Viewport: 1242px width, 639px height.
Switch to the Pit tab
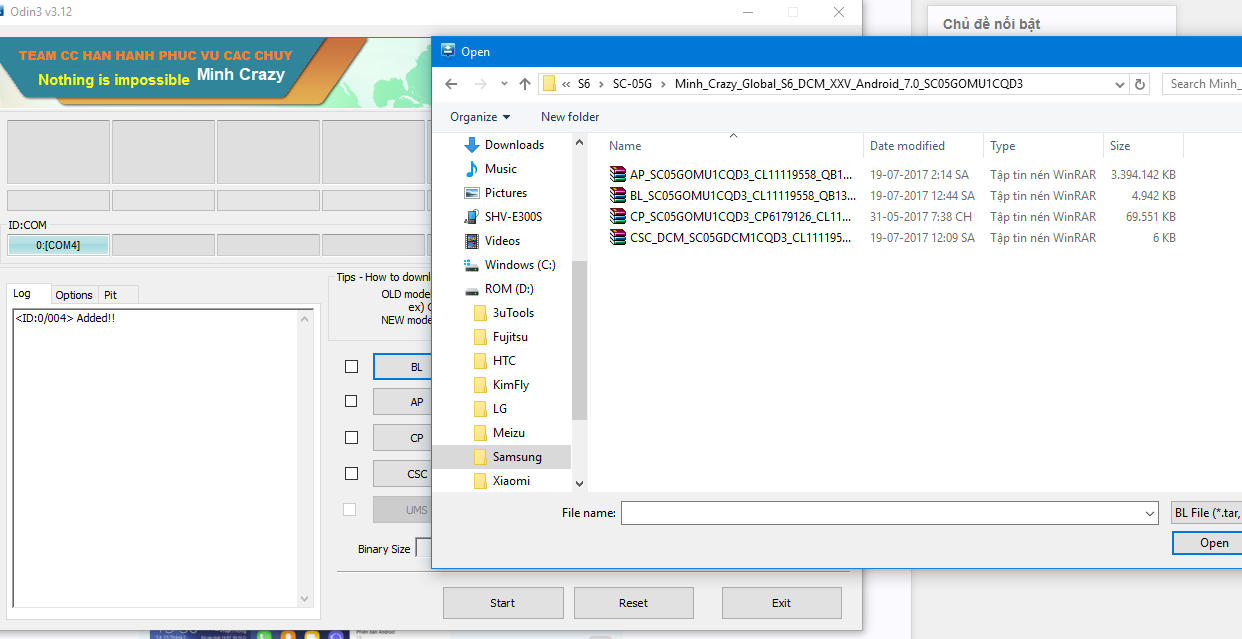pos(111,295)
